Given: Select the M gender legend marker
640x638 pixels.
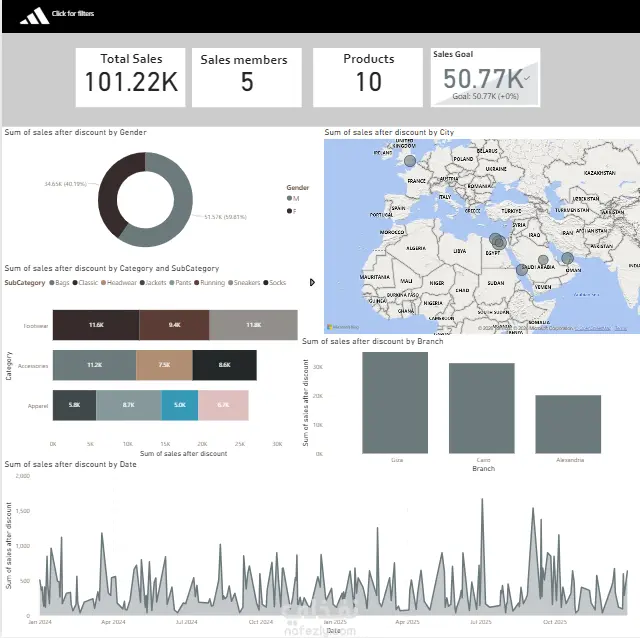Looking at the screenshot, I should pyautogui.click(x=289, y=198).
